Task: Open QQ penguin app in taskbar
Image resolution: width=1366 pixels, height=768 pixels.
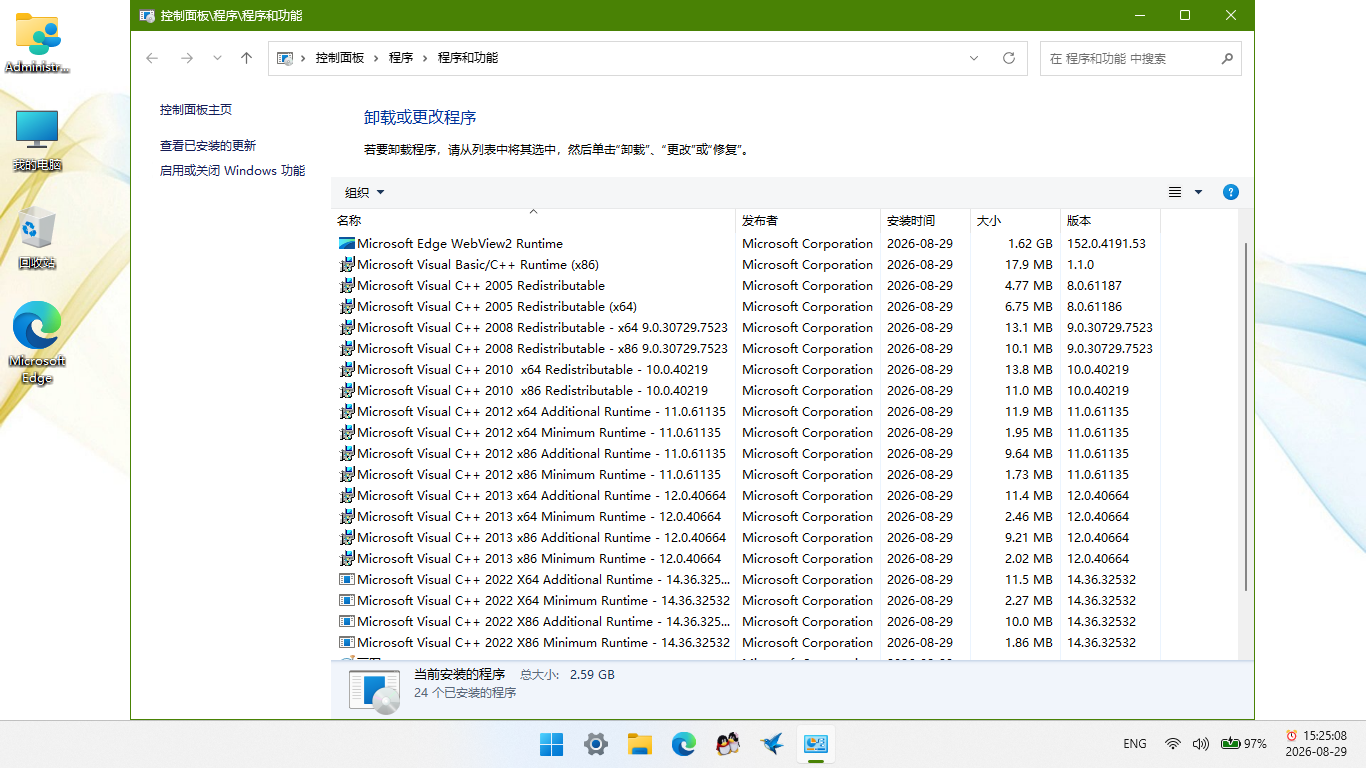Action: point(728,744)
